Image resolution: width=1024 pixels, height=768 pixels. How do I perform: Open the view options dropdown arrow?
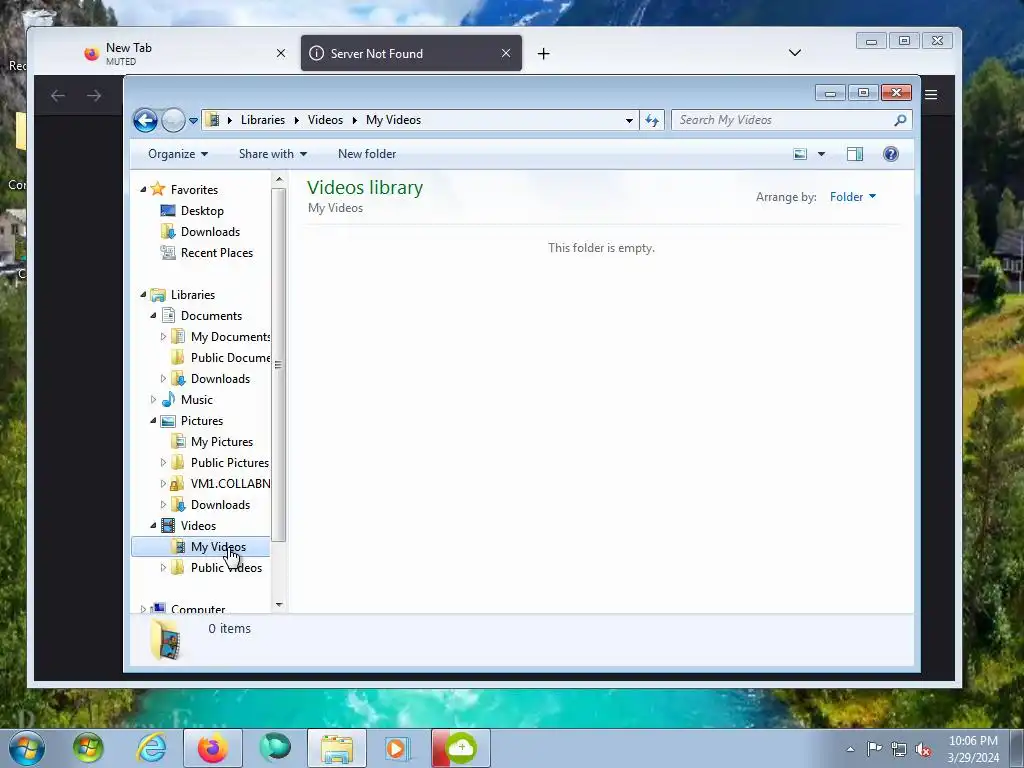point(822,154)
